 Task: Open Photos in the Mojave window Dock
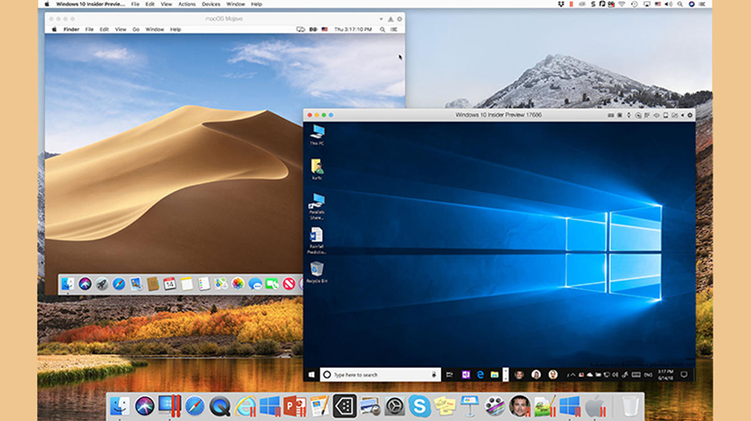click(x=238, y=284)
